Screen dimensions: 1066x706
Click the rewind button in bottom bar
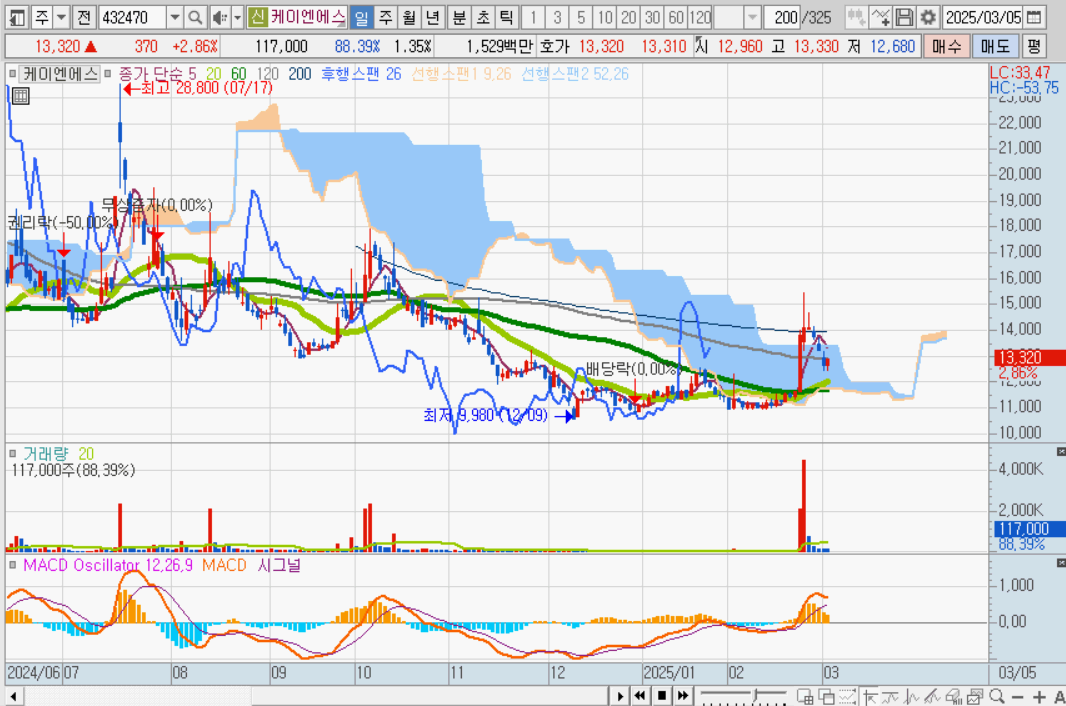pyautogui.click(x=640, y=696)
